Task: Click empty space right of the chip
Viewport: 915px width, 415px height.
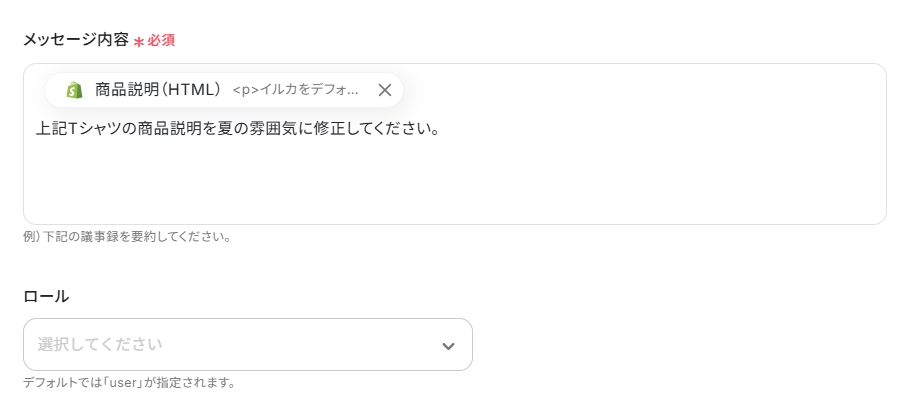Action: pos(640,90)
